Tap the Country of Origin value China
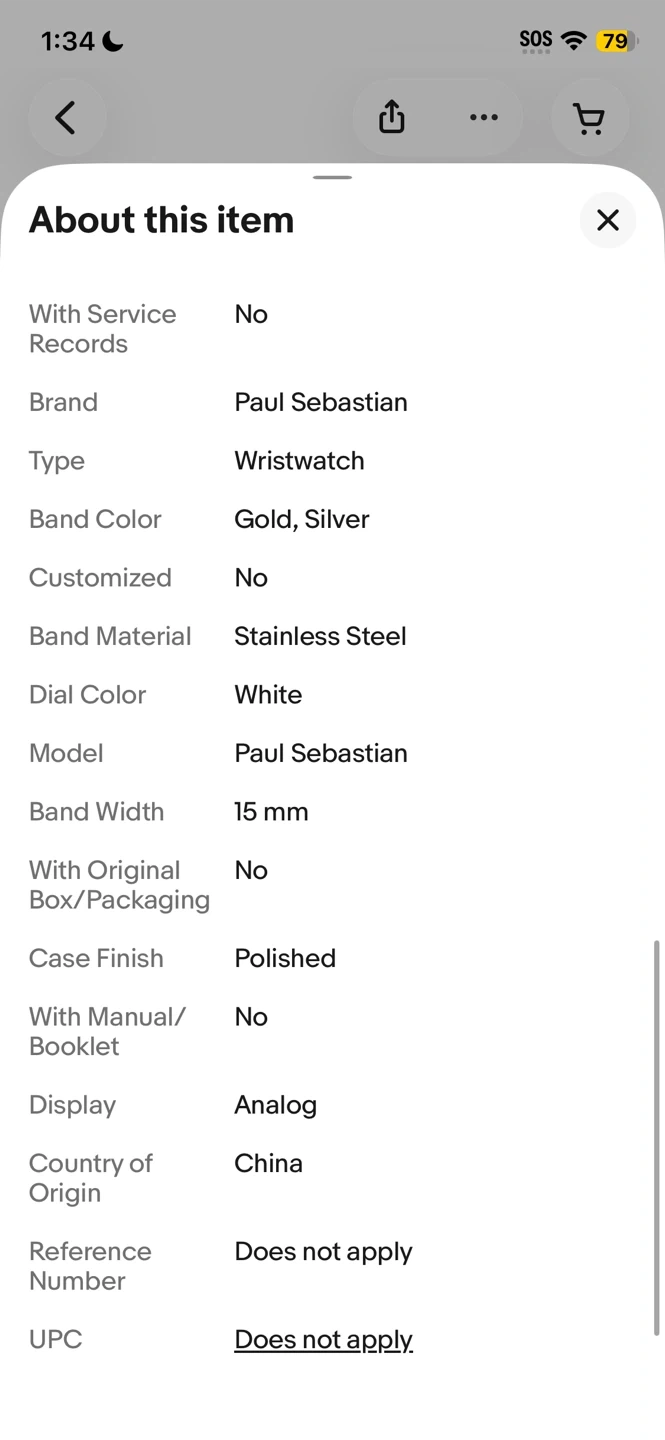The height and width of the screenshot is (1440, 665). (x=268, y=1163)
